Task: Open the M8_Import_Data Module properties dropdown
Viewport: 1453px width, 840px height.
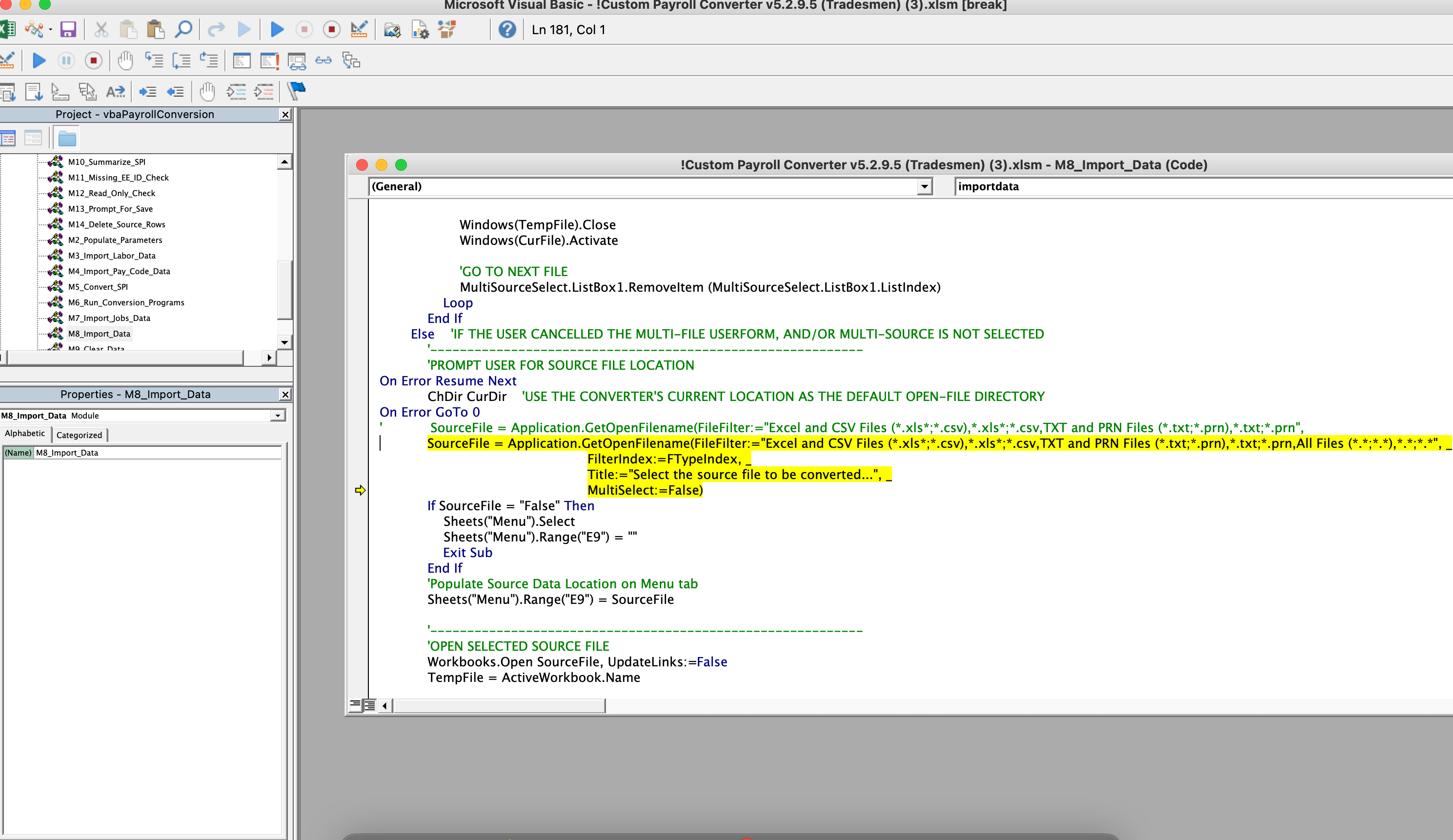Action: pyautogui.click(x=278, y=416)
